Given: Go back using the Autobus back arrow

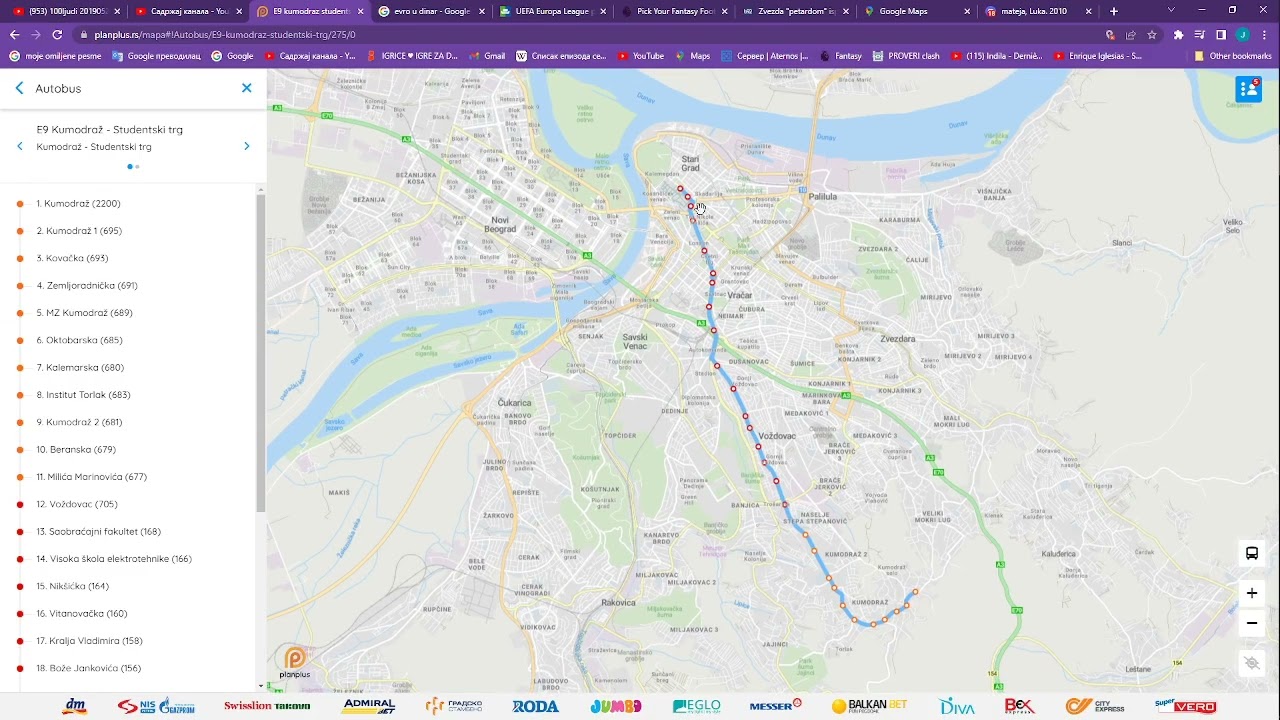Looking at the screenshot, I should click(19, 88).
